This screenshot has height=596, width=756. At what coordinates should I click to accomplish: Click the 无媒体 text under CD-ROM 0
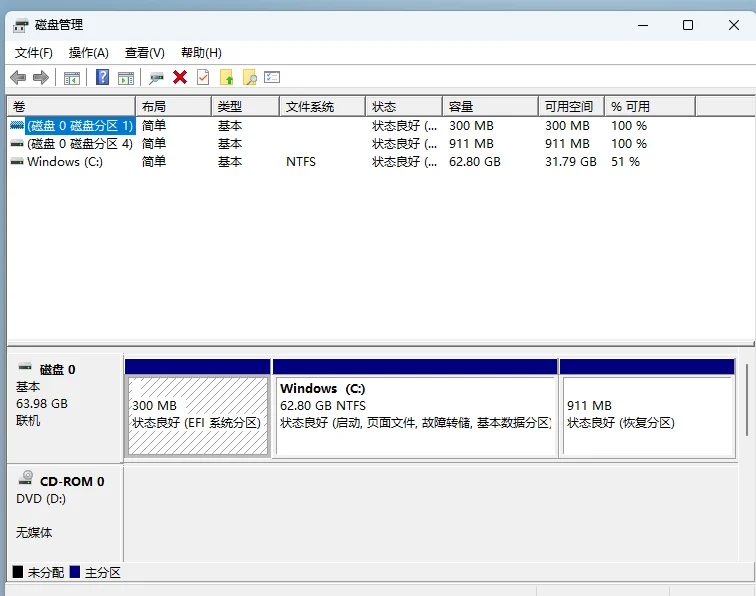34,532
